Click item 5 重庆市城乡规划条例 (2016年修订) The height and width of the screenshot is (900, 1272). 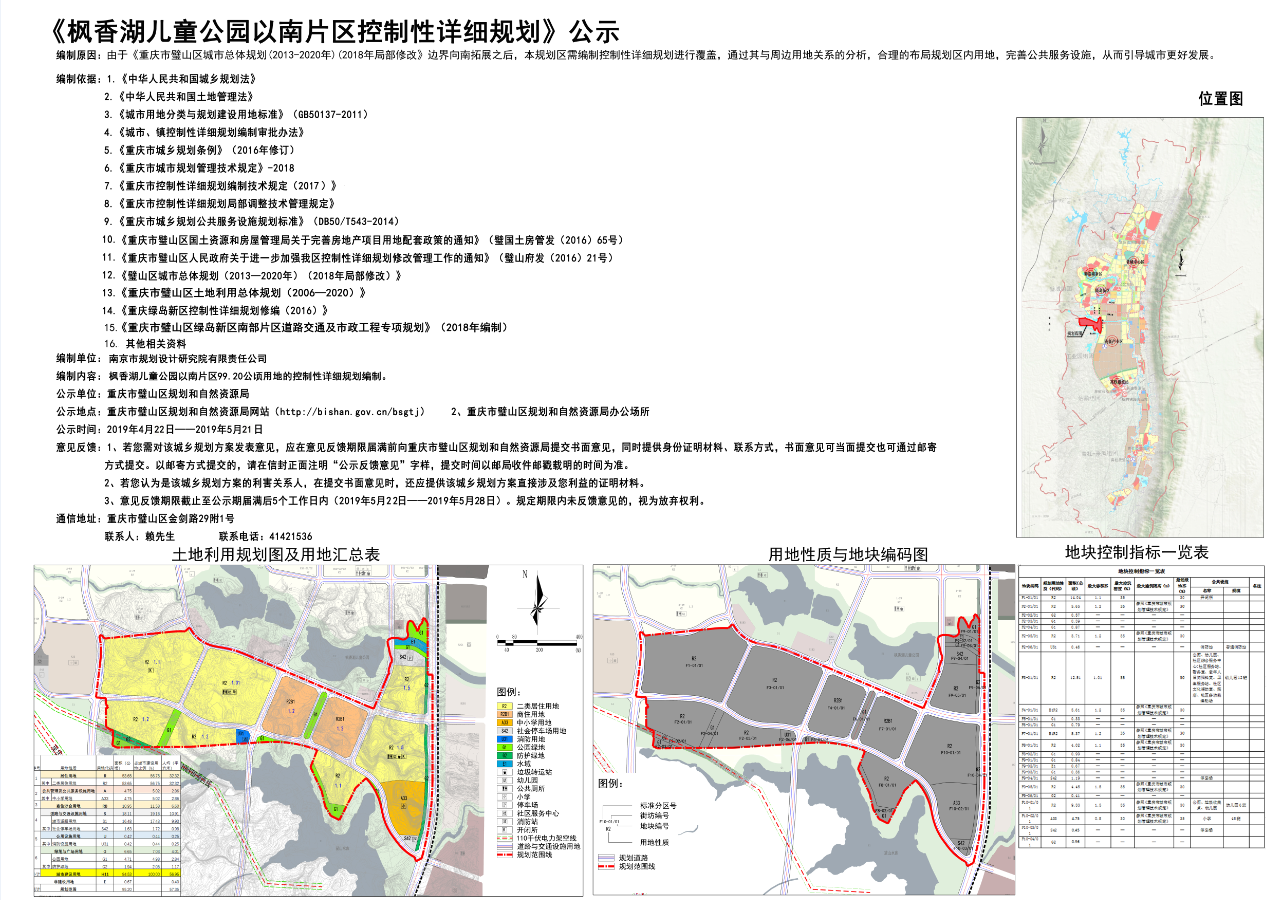[x=199, y=150]
